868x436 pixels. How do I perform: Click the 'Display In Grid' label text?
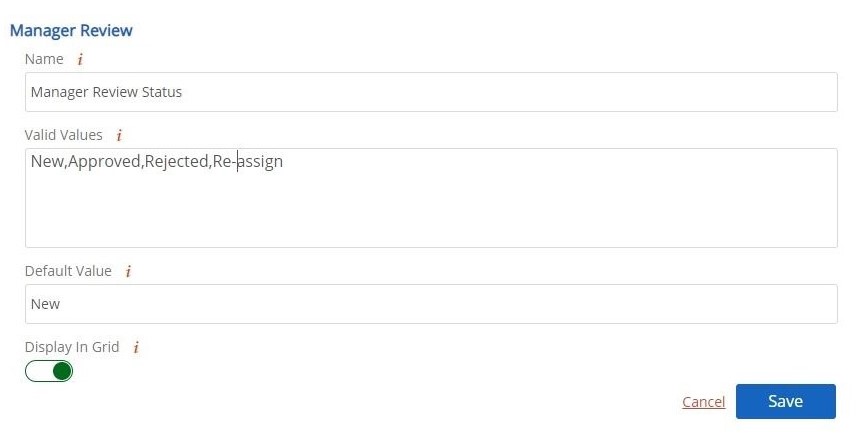(x=72, y=347)
